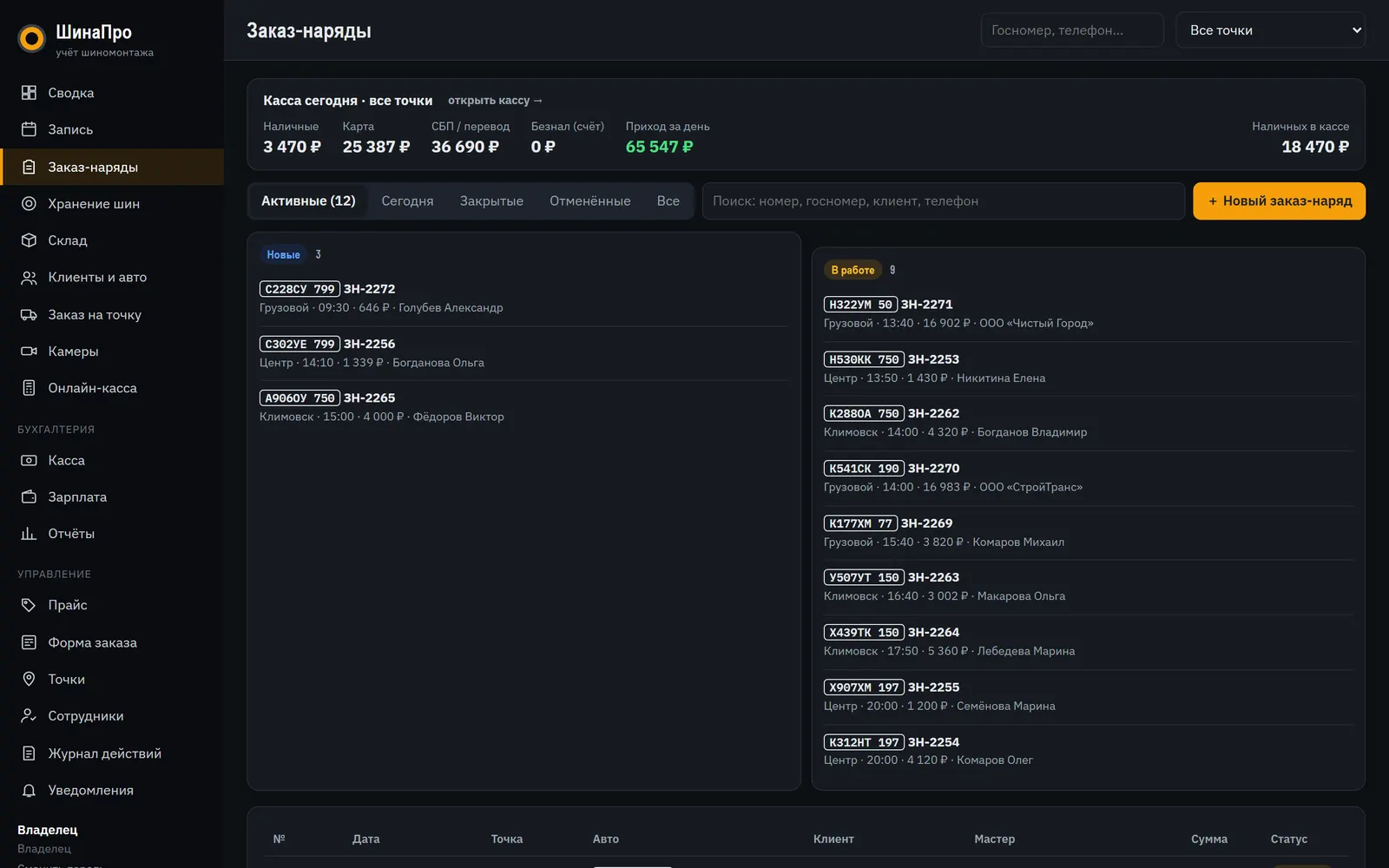1389x868 pixels.
Task: Click the Онлайн-касса receipt icon
Action: (x=29, y=388)
